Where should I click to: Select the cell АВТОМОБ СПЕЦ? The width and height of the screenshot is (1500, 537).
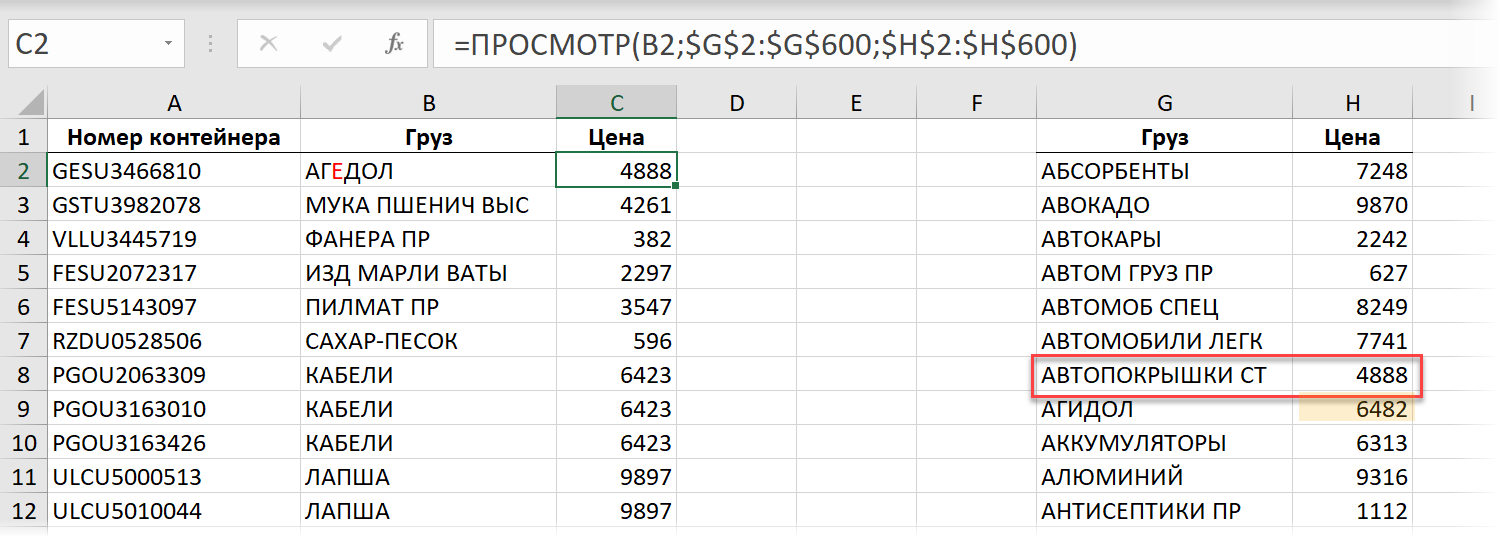1165,307
